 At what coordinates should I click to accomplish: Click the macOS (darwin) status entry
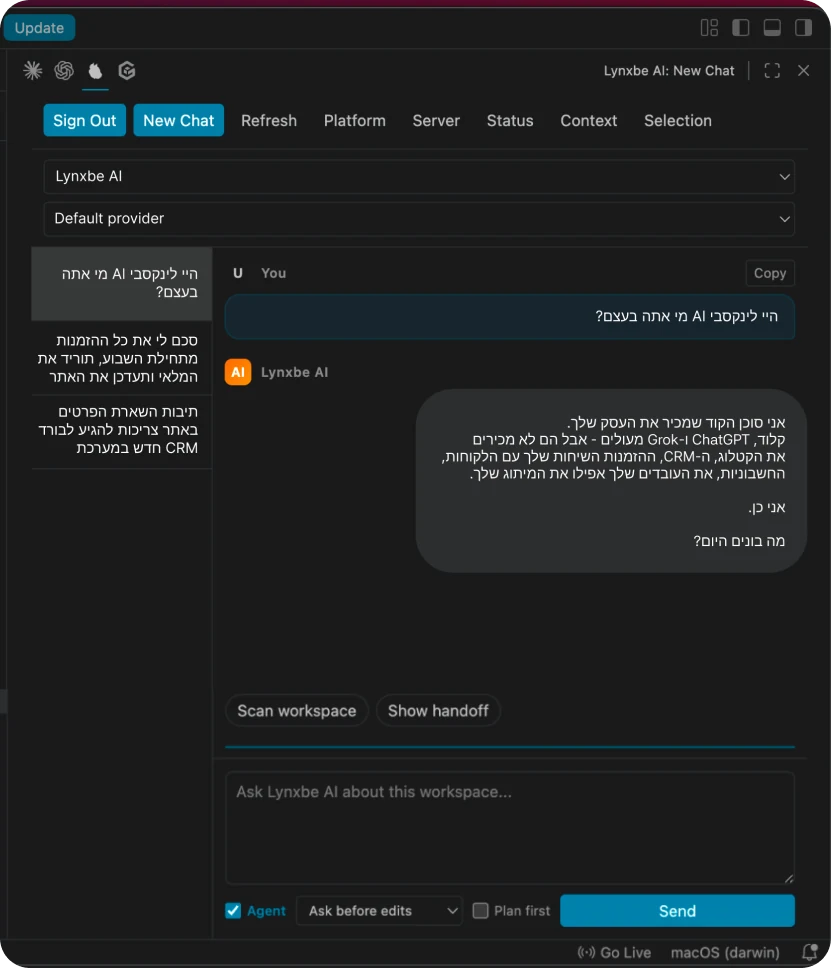(725, 952)
